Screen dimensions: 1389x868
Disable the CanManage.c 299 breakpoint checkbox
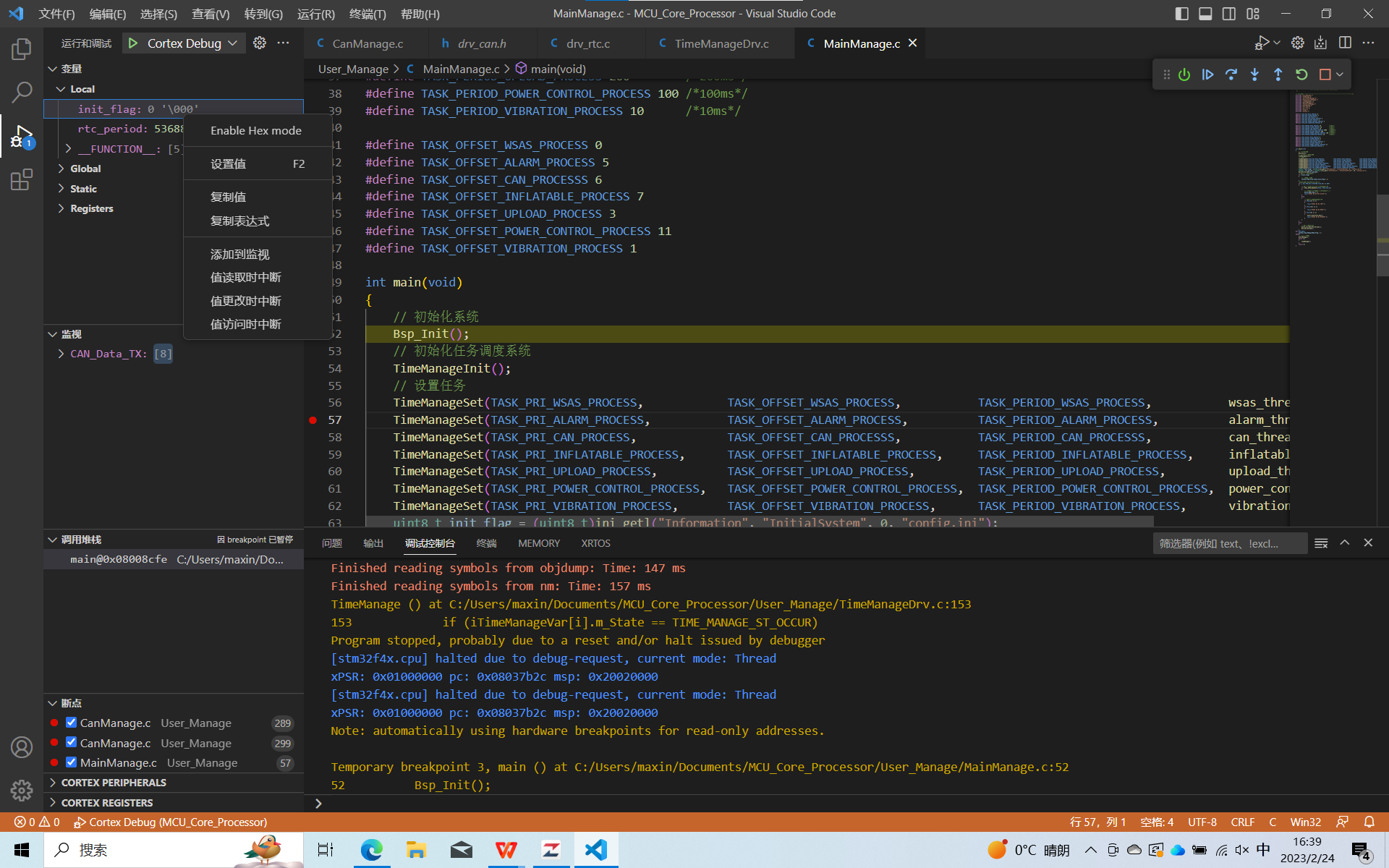71,742
